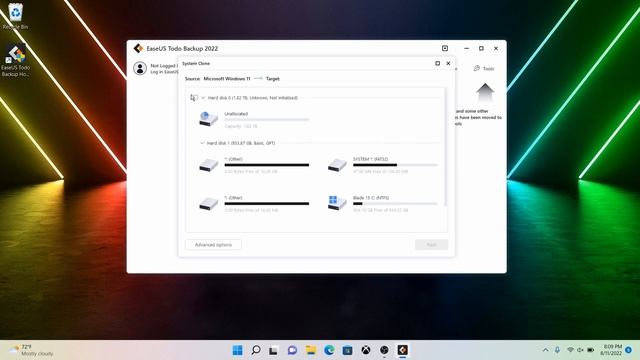Screen dimensions: 640x360
Task: Open the weather widget showing 72°F
Action: point(32,350)
